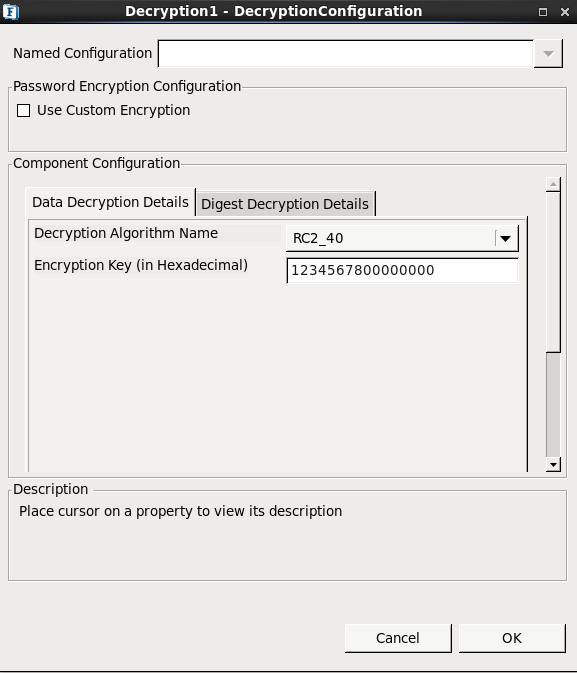577x673 pixels.
Task: Click the Encryption Key hexadecimal field
Action: (x=402, y=270)
